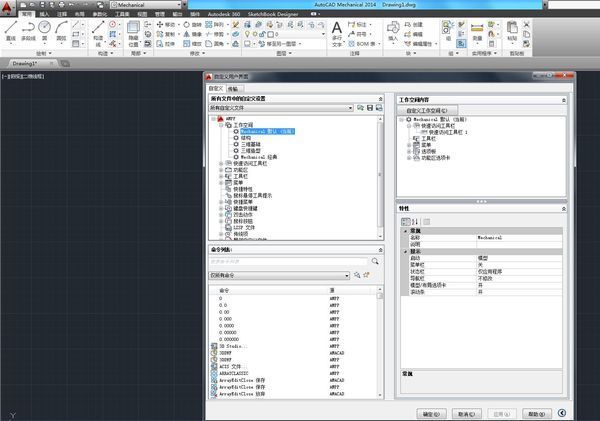Click the 3D Studio command row
Screen dimensions: 600x421
point(295,346)
